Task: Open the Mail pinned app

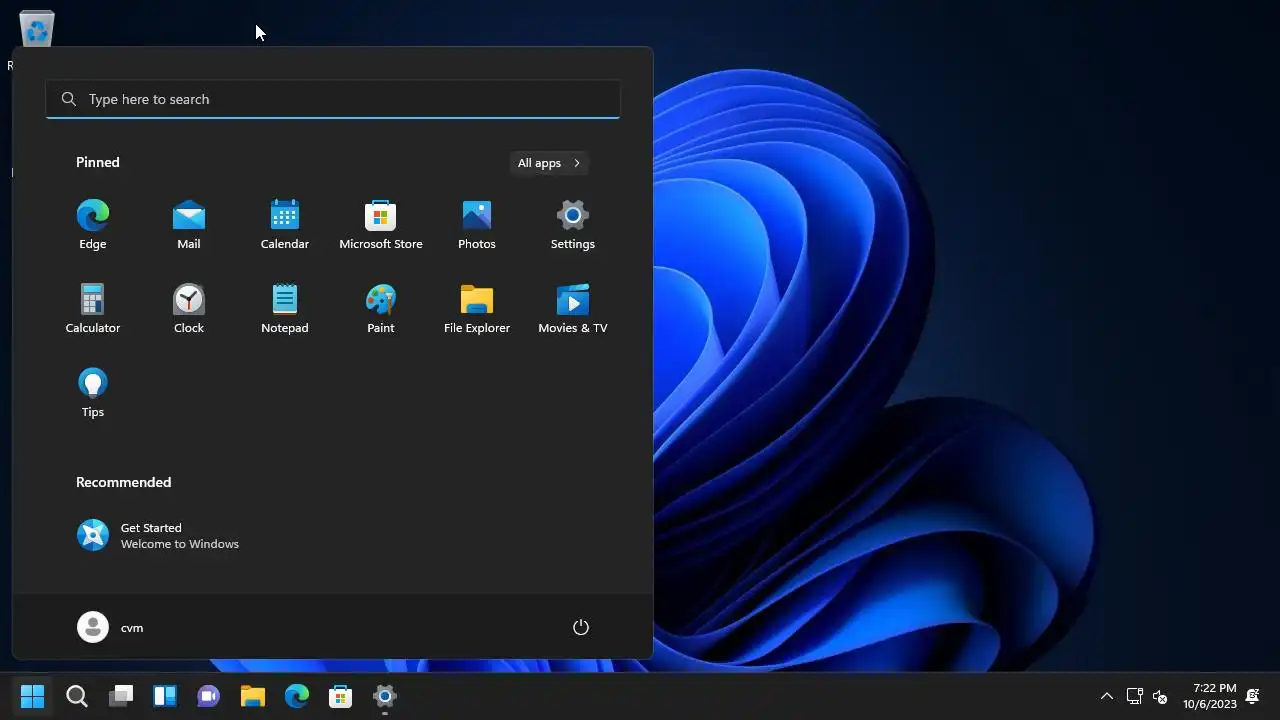Action: (189, 224)
